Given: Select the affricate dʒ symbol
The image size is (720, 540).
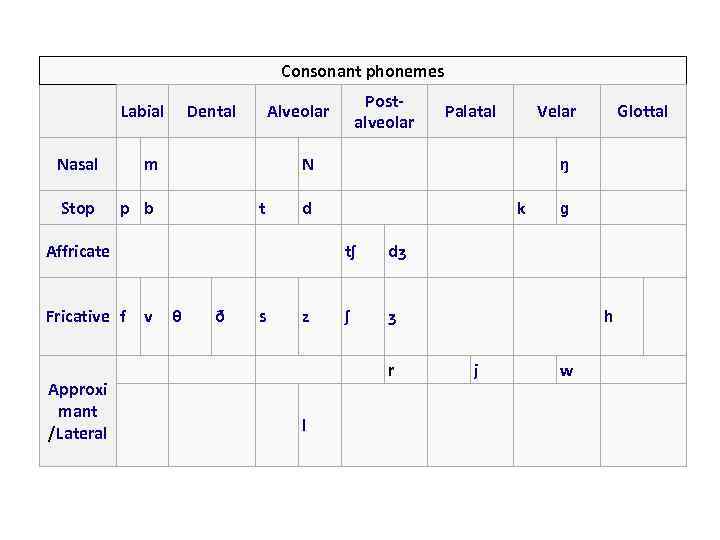Looking at the screenshot, I should (x=397, y=251).
